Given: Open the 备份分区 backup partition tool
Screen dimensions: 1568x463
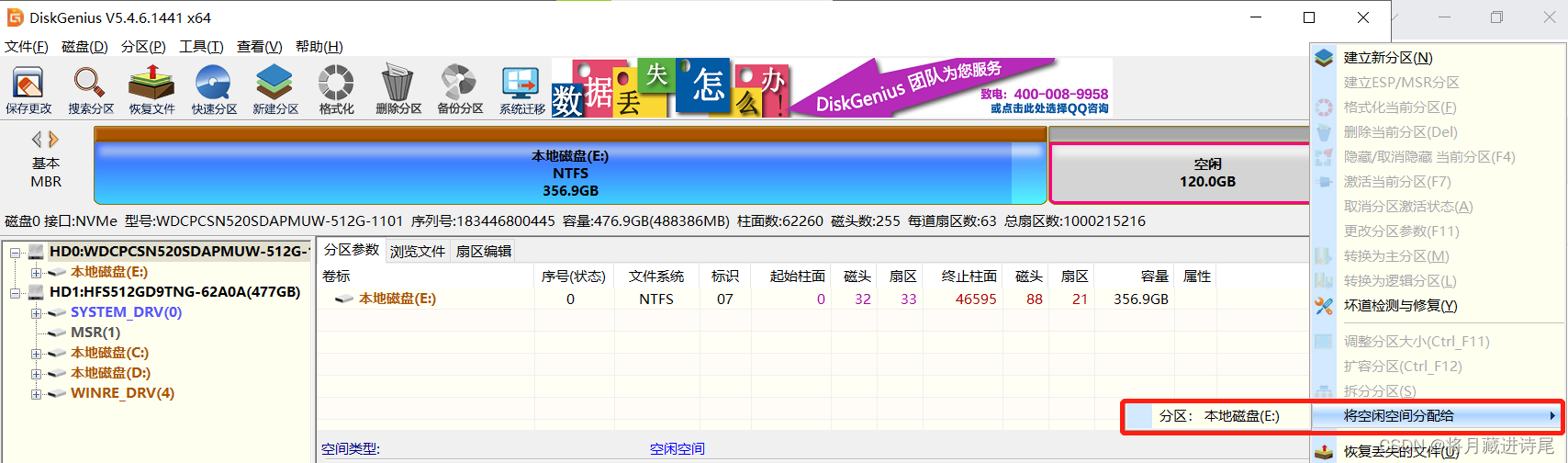Looking at the screenshot, I should click(460, 90).
